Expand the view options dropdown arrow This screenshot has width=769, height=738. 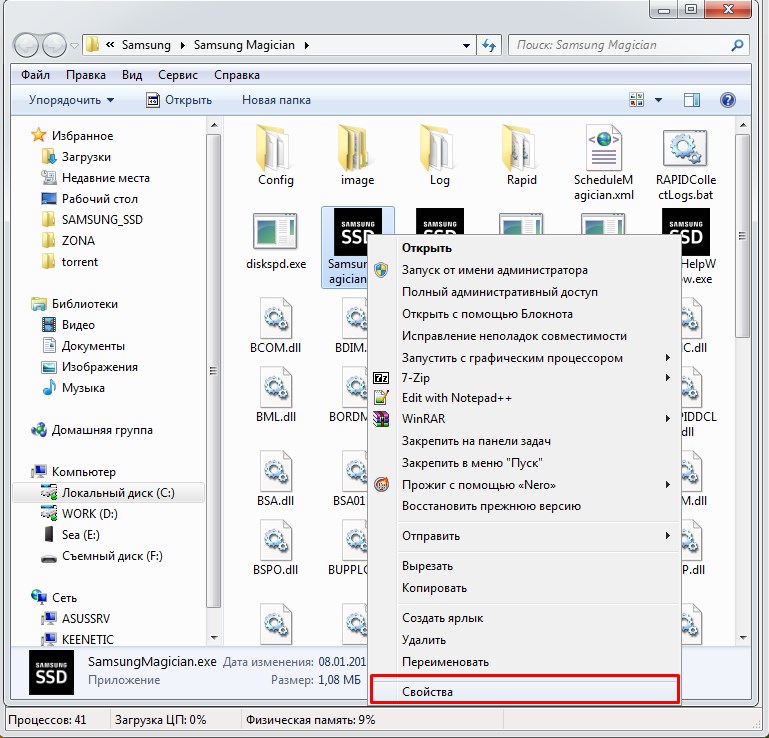coord(659,100)
